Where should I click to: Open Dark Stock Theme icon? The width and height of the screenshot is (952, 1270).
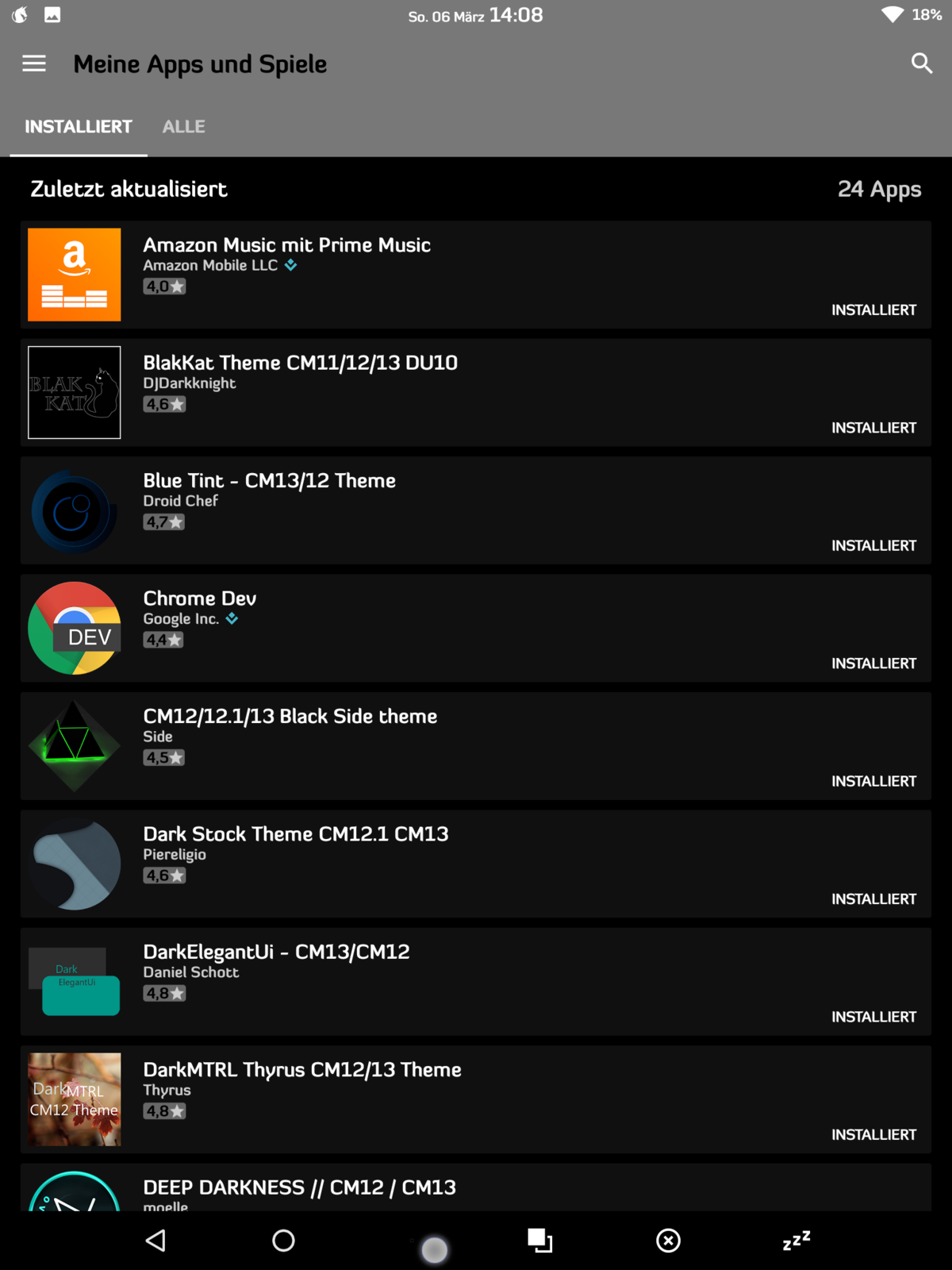pyautogui.click(x=75, y=864)
